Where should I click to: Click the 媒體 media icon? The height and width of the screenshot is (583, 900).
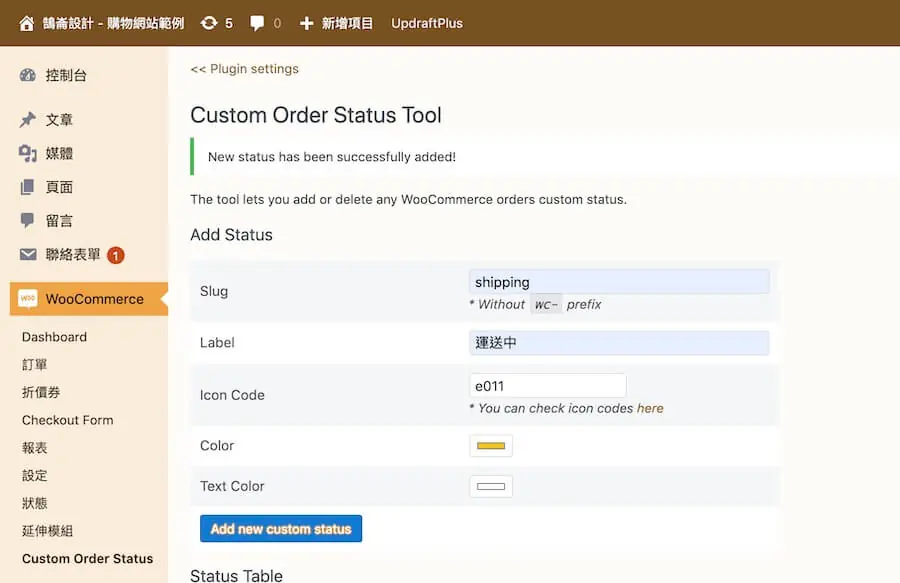point(28,153)
